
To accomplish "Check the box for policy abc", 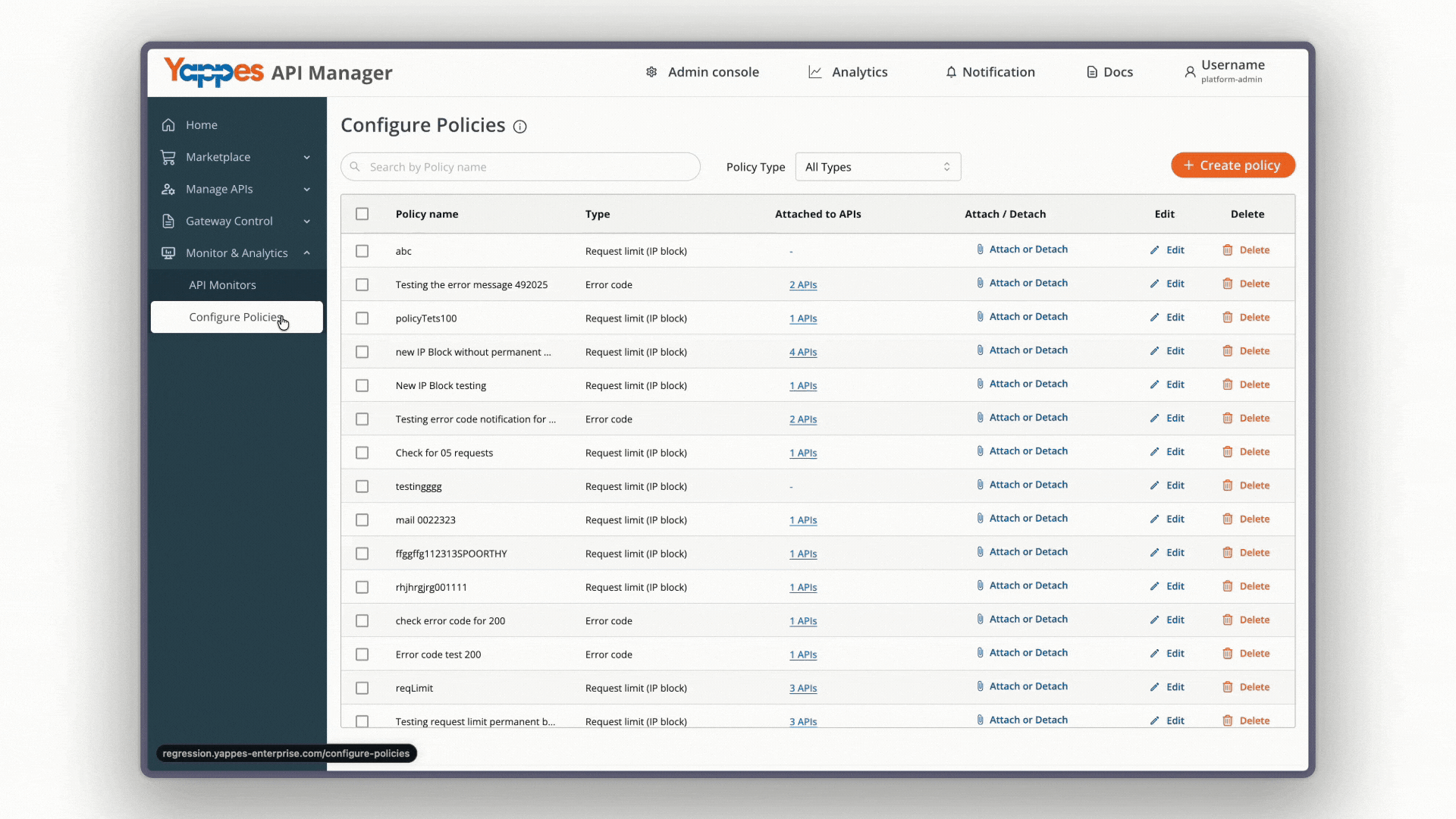I will click(362, 251).
